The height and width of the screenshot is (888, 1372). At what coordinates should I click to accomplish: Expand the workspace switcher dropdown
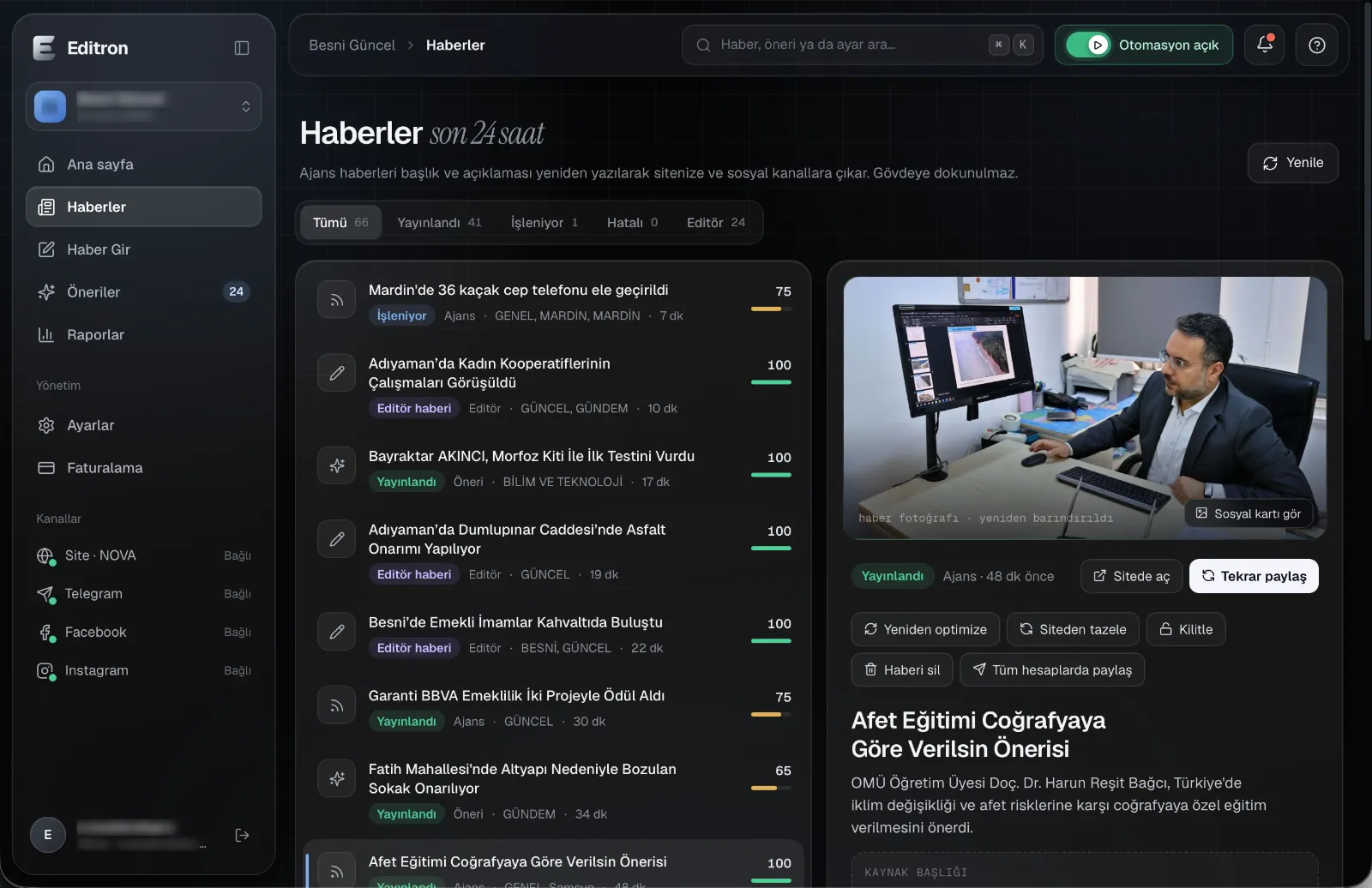[x=143, y=106]
